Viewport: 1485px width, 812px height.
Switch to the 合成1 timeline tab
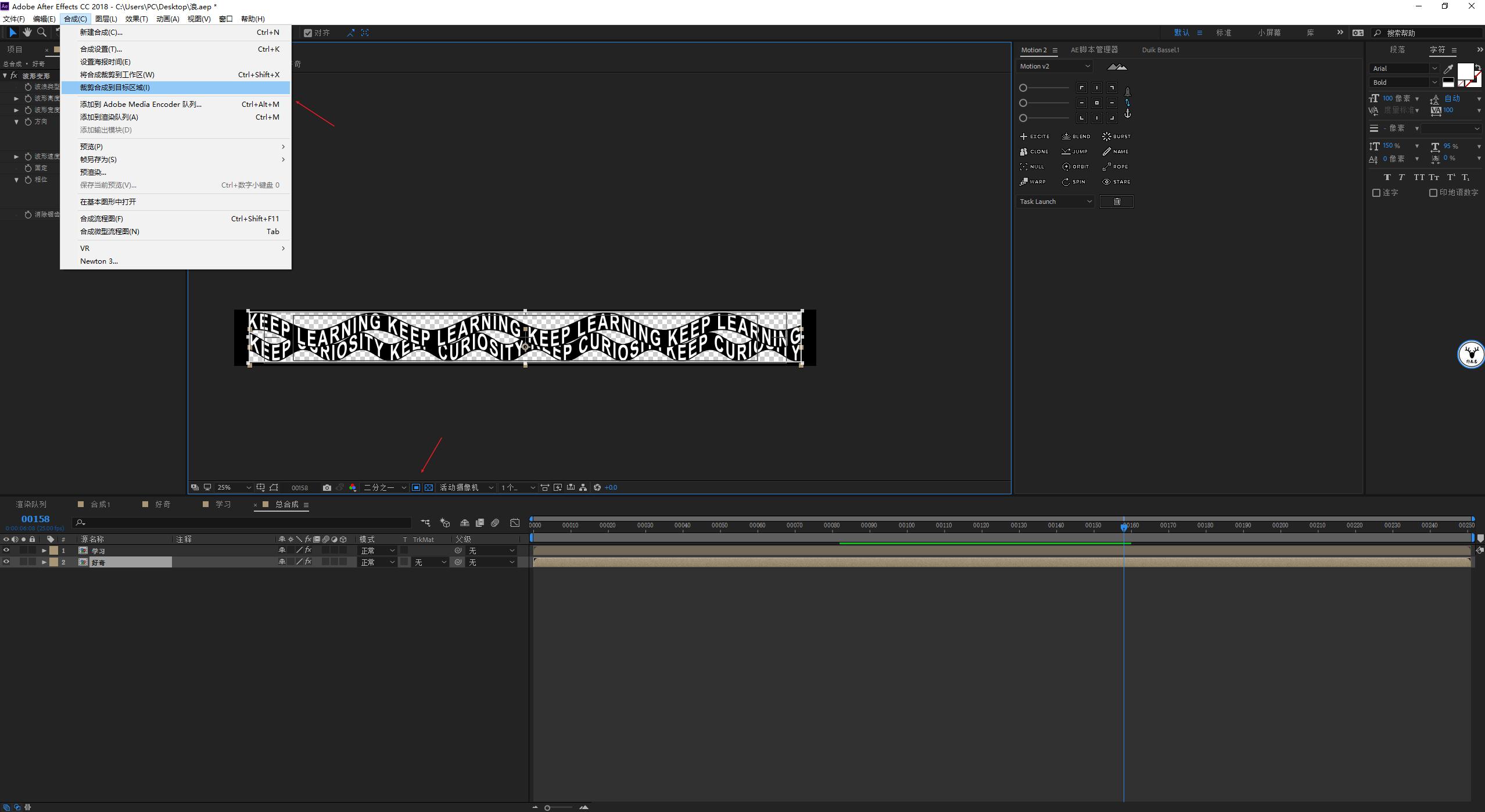point(101,504)
